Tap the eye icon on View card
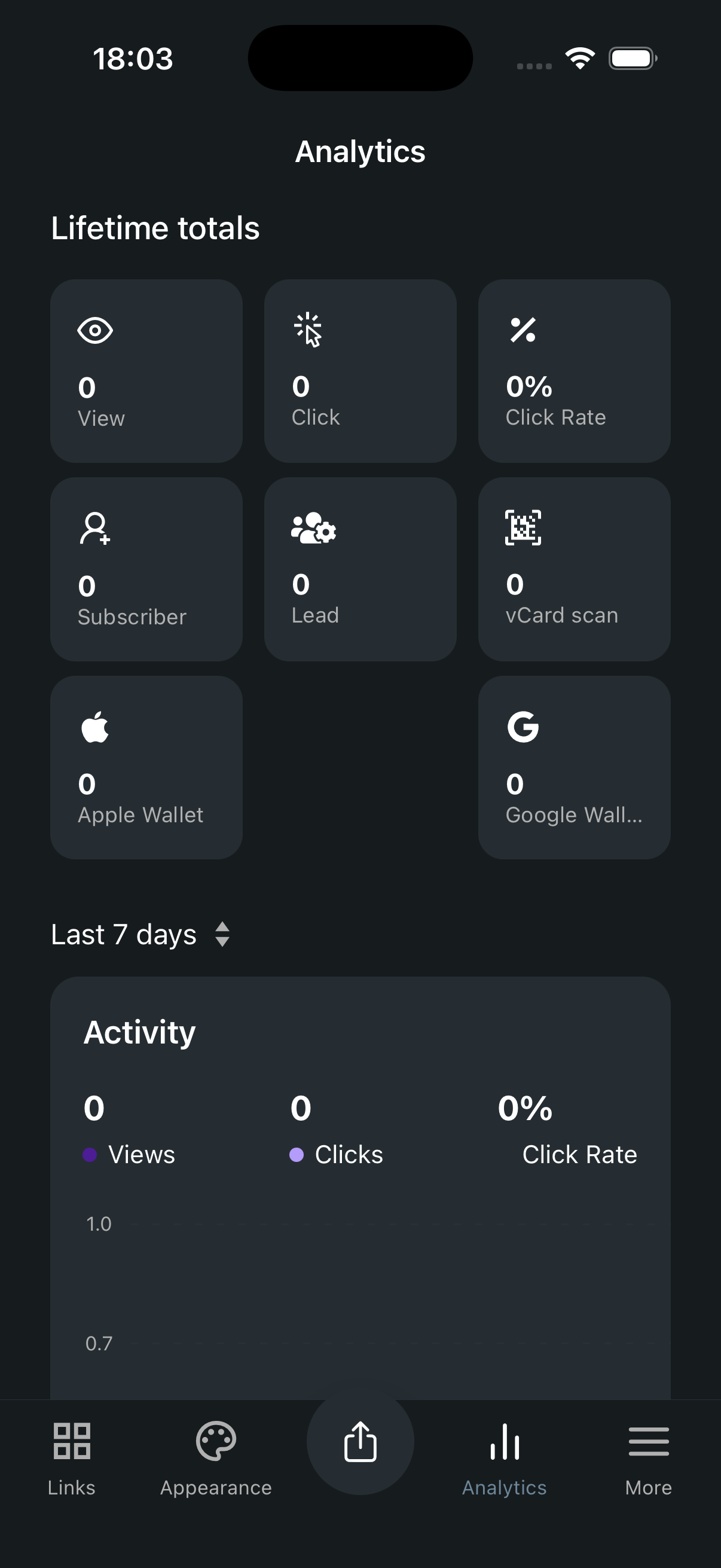The width and height of the screenshot is (721, 1568). [95, 331]
